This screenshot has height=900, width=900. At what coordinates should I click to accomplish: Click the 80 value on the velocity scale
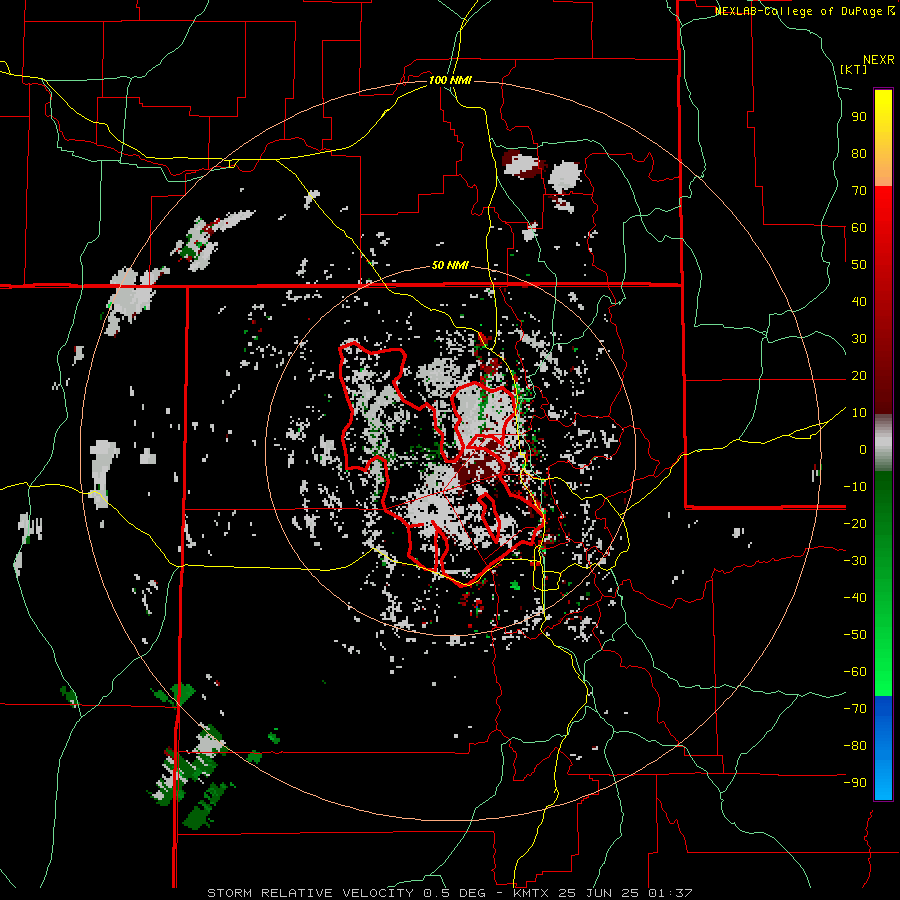pyautogui.click(x=859, y=153)
